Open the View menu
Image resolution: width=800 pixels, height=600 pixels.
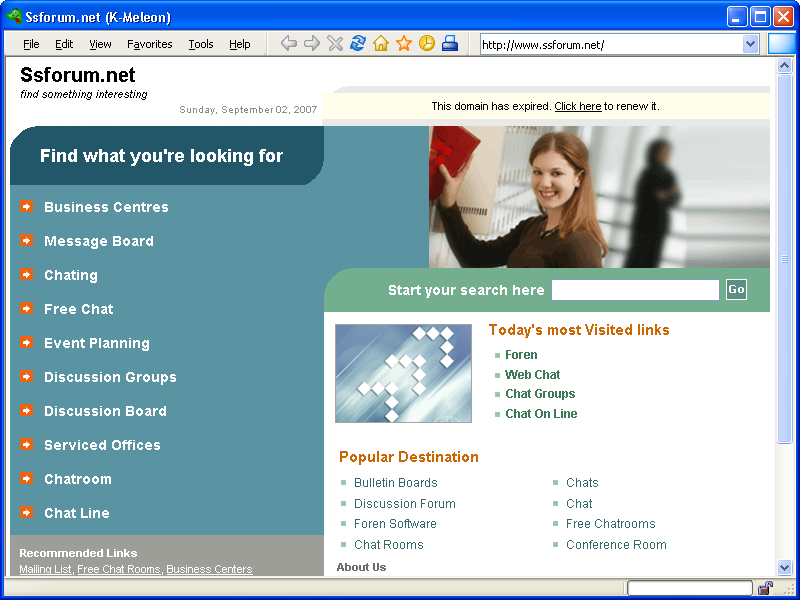(100, 44)
